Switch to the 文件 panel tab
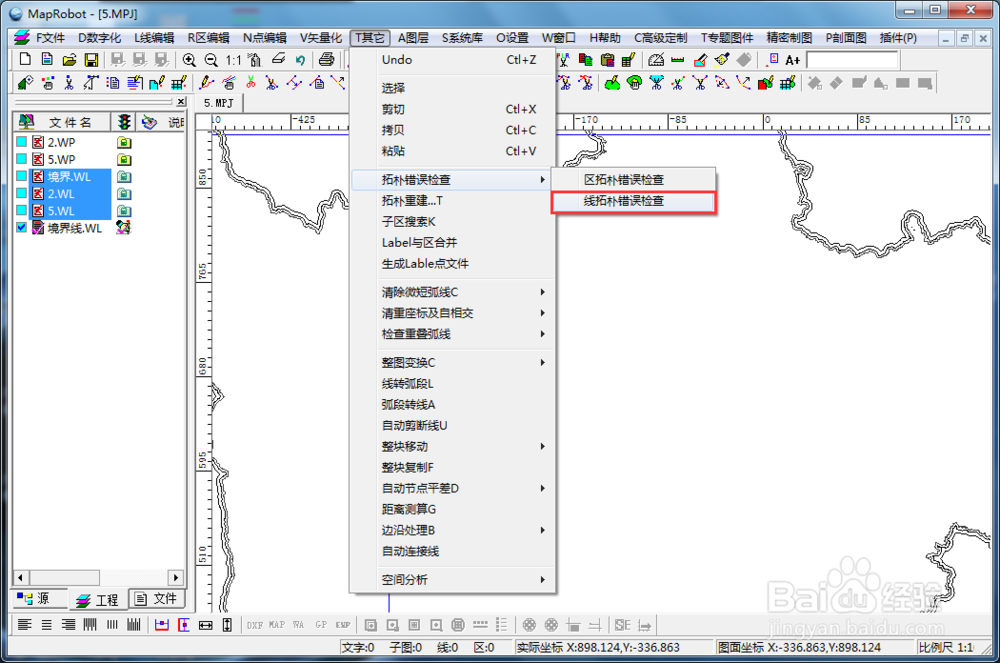This screenshot has height=663, width=1000. 156,599
